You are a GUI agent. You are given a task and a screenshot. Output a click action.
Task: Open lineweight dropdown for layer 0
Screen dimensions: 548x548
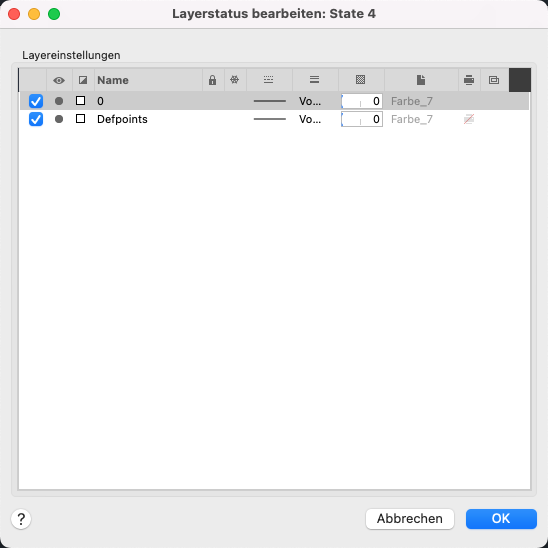tap(310, 101)
